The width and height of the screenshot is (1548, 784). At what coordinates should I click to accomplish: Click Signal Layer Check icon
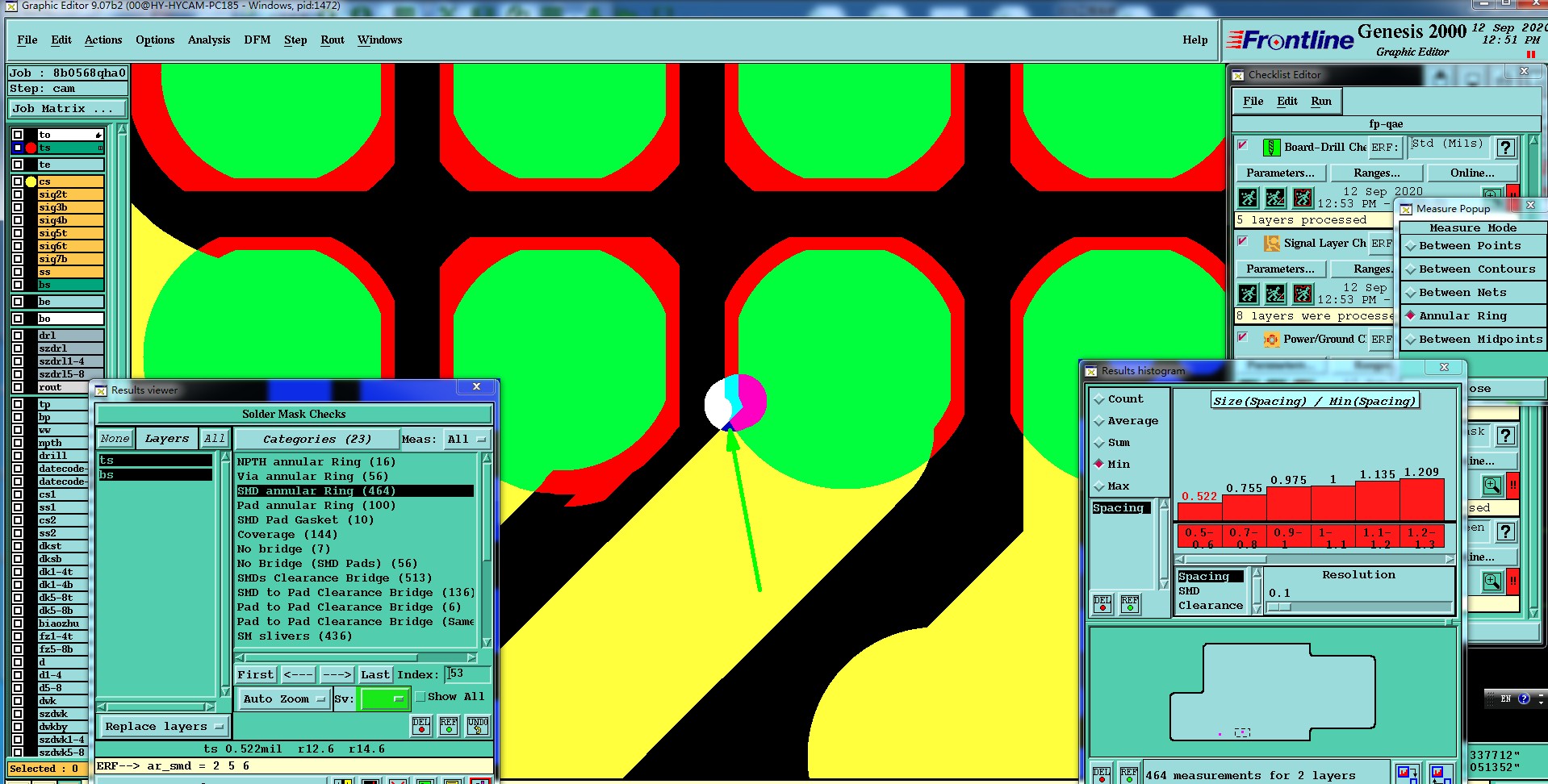1271,244
